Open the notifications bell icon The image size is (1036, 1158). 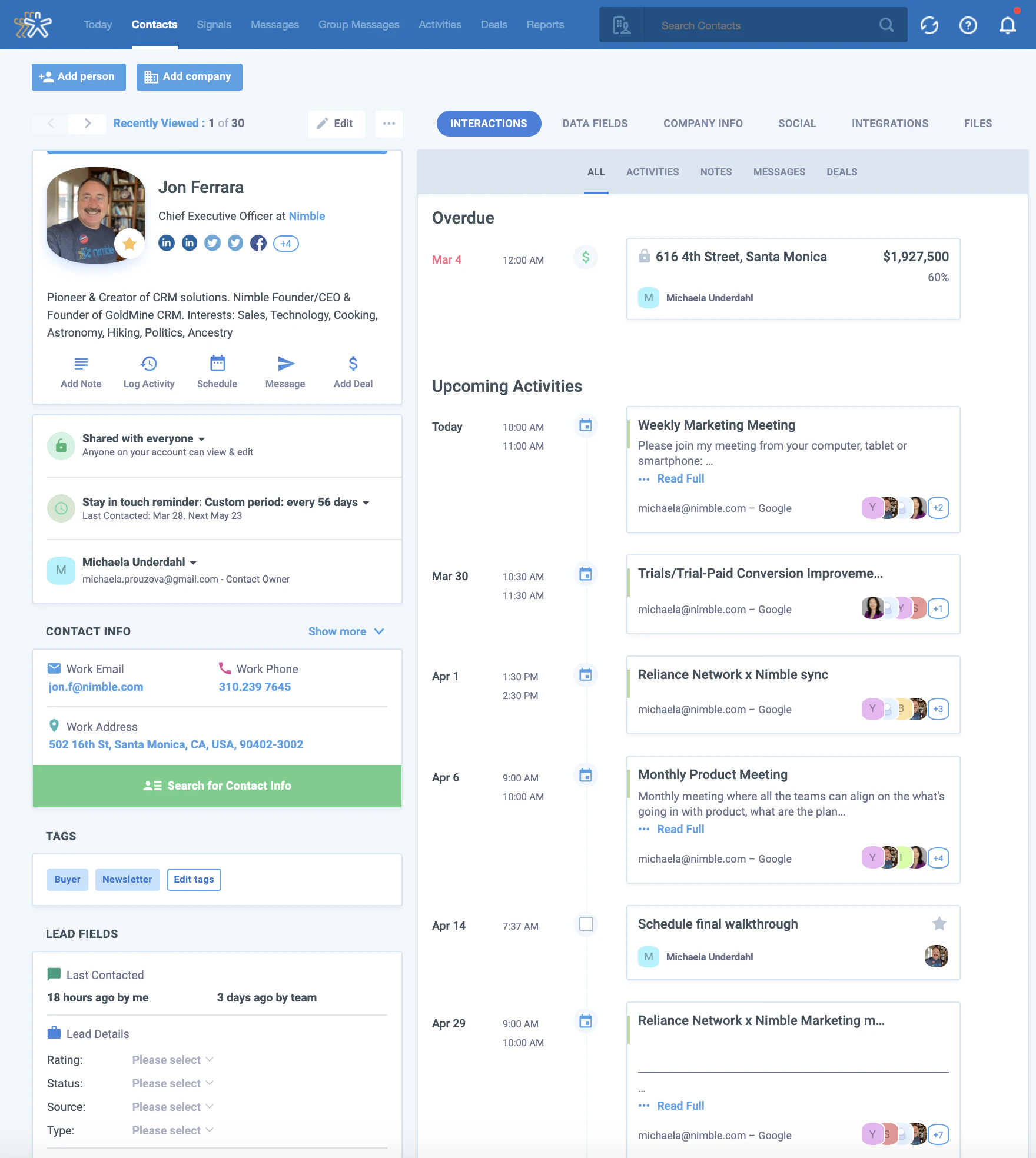1007,25
